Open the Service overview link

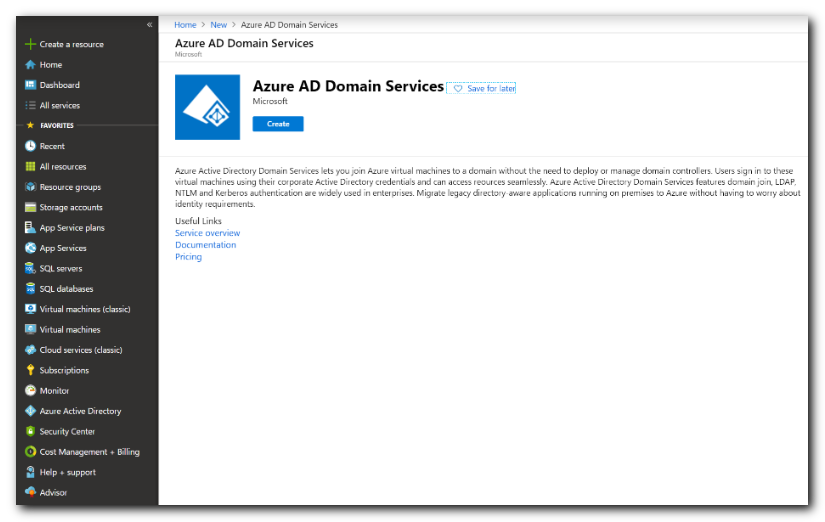click(207, 233)
